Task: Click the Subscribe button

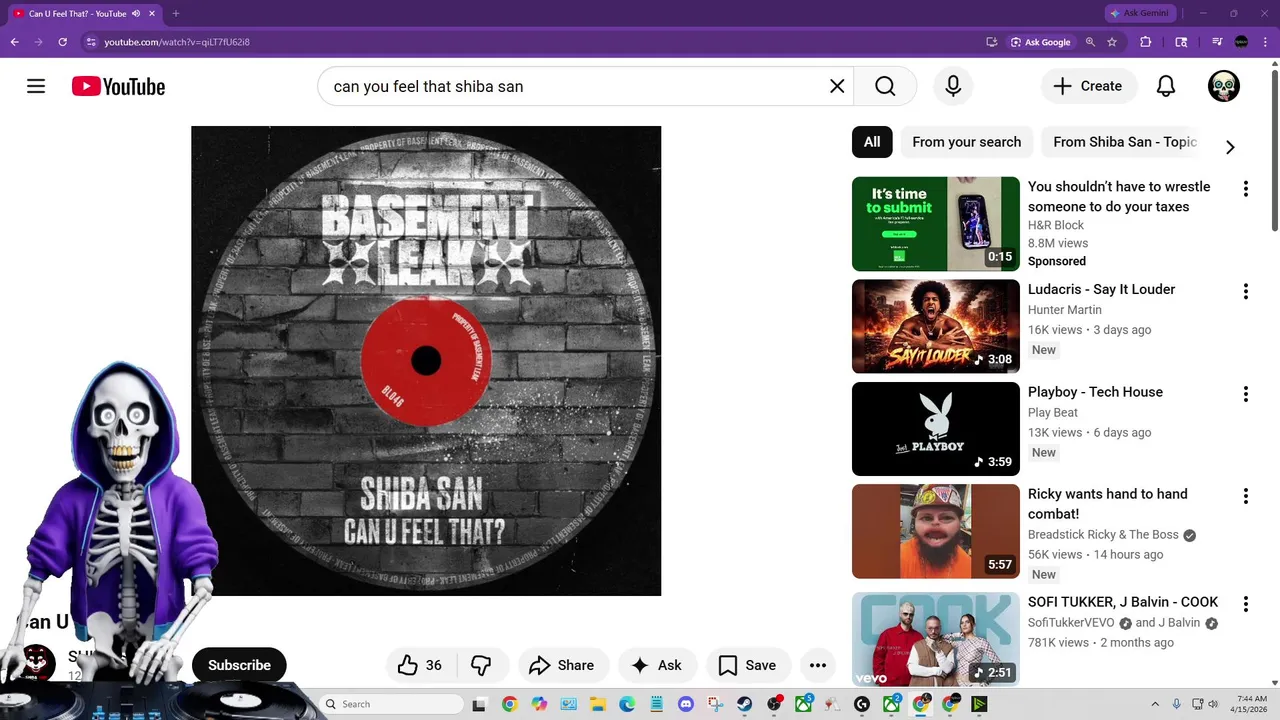Action: (x=239, y=665)
